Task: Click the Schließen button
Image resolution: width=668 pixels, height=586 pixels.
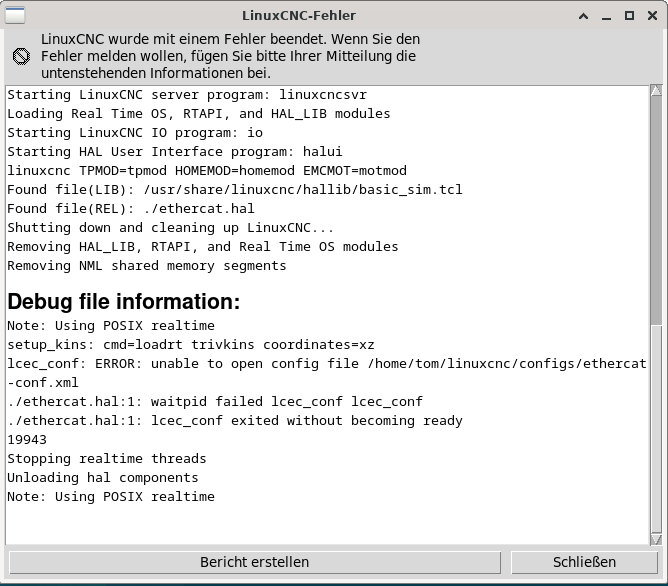Action: coord(584,562)
